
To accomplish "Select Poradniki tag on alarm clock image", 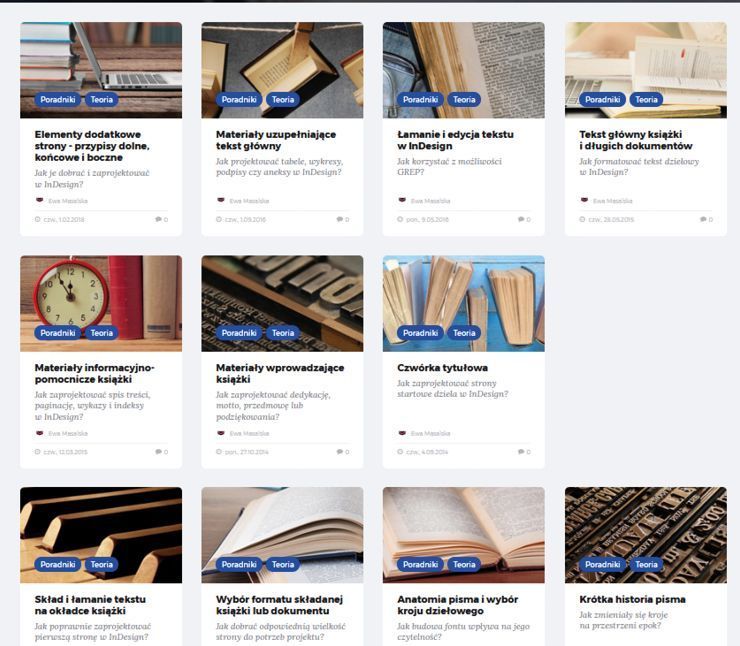I will point(58,333).
